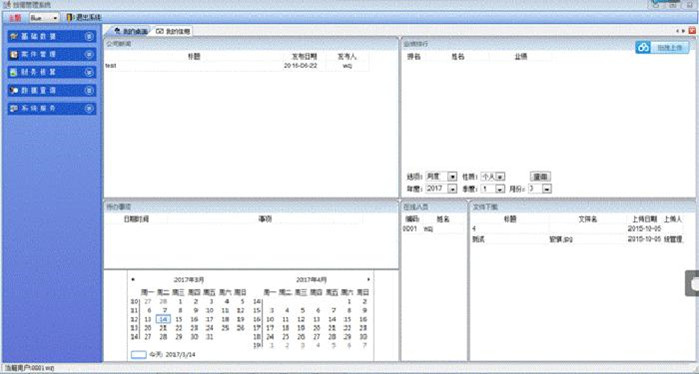Screen dimensions: 699x374
Task: Click the icon on the 我的桌面 tab
Action: [118, 31]
